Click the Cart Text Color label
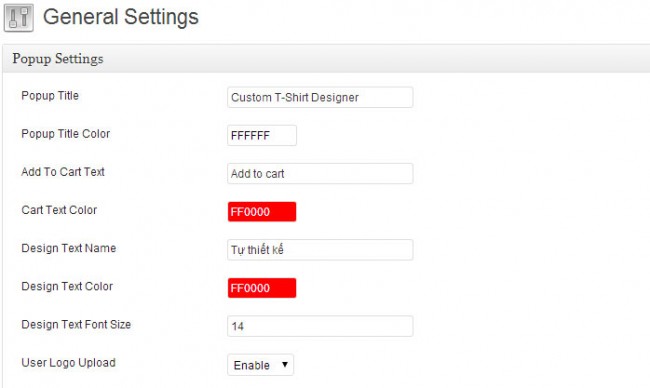Viewport: 650px width, 388px height. pyautogui.click(x=59, y=210)
